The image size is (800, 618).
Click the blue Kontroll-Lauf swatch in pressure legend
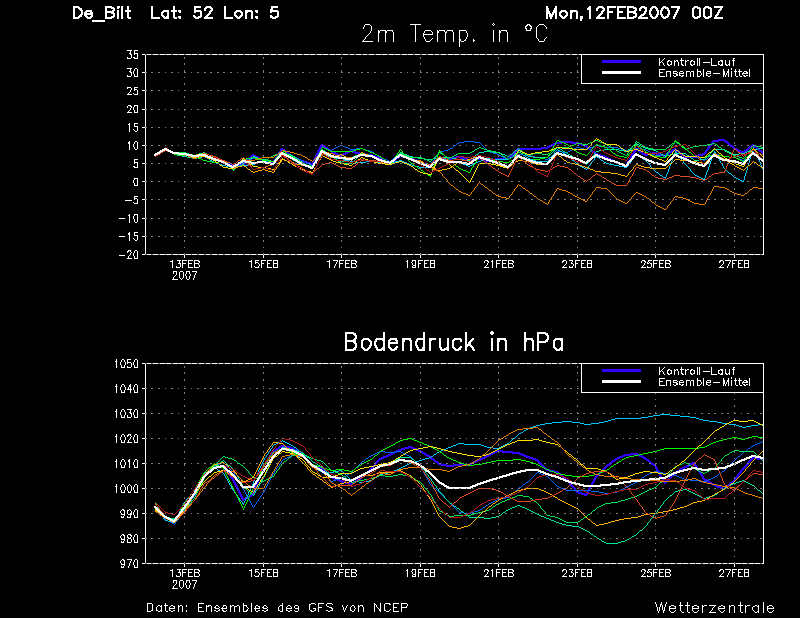point(621,371)
